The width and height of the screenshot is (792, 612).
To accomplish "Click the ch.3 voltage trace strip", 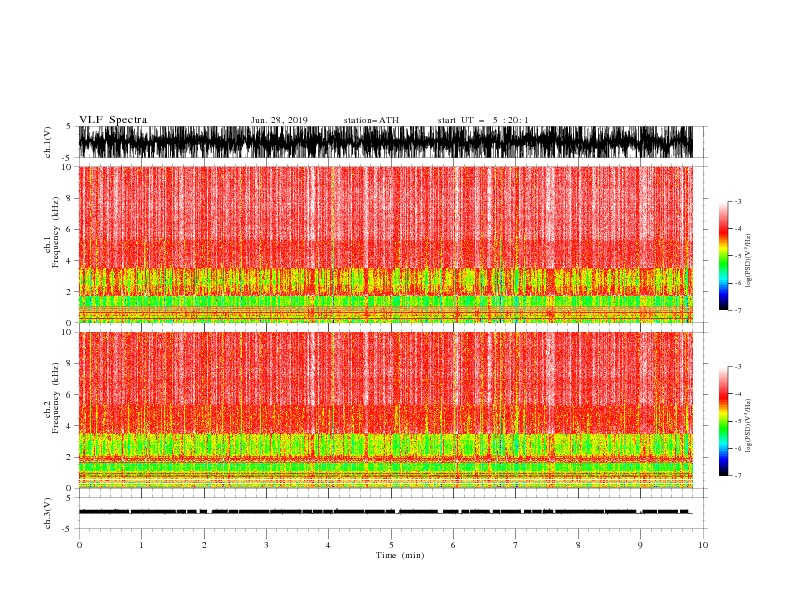I will (385, 512).
